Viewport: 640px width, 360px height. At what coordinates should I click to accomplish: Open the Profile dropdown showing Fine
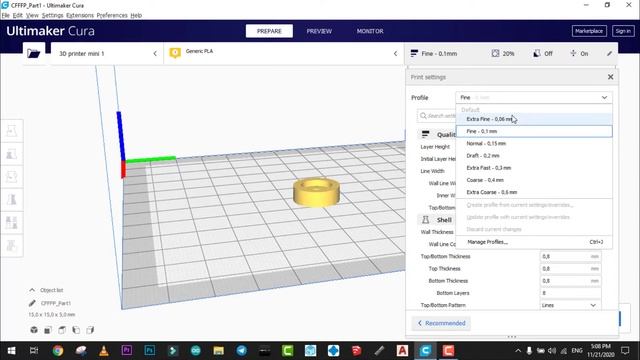pyautogui.click(x=534, y=98)
